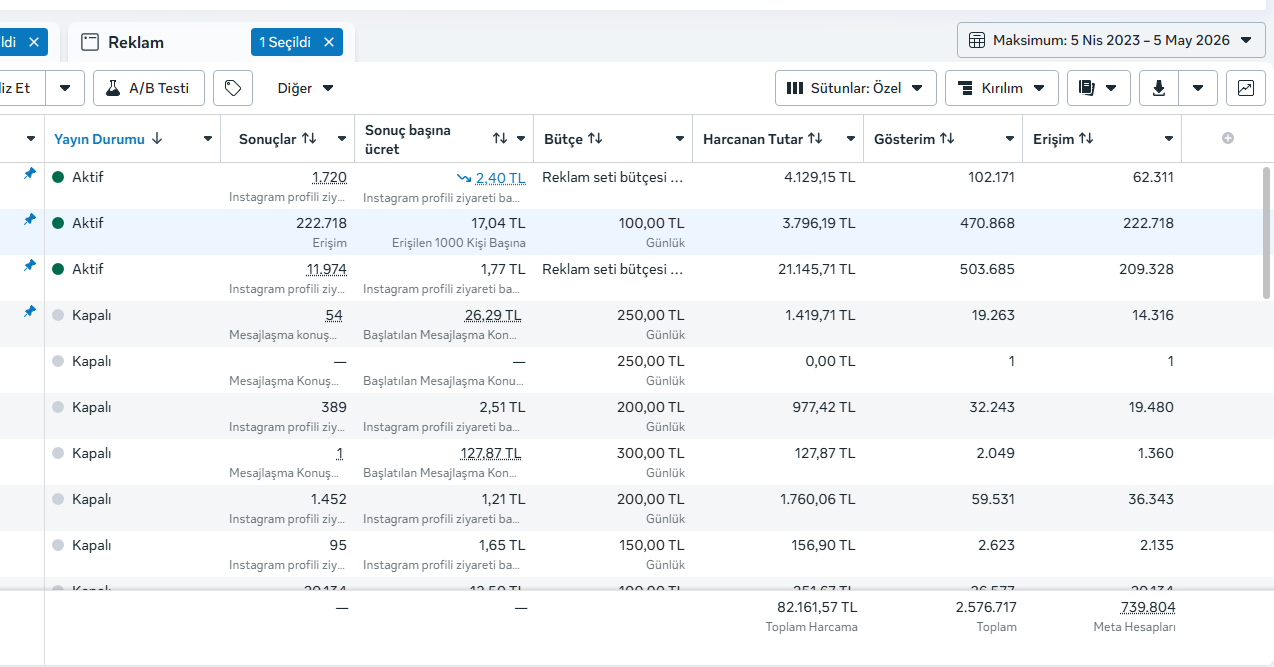
Task: Open the 2,40 TL cost per result link
Action: click(x=500, y=177)
